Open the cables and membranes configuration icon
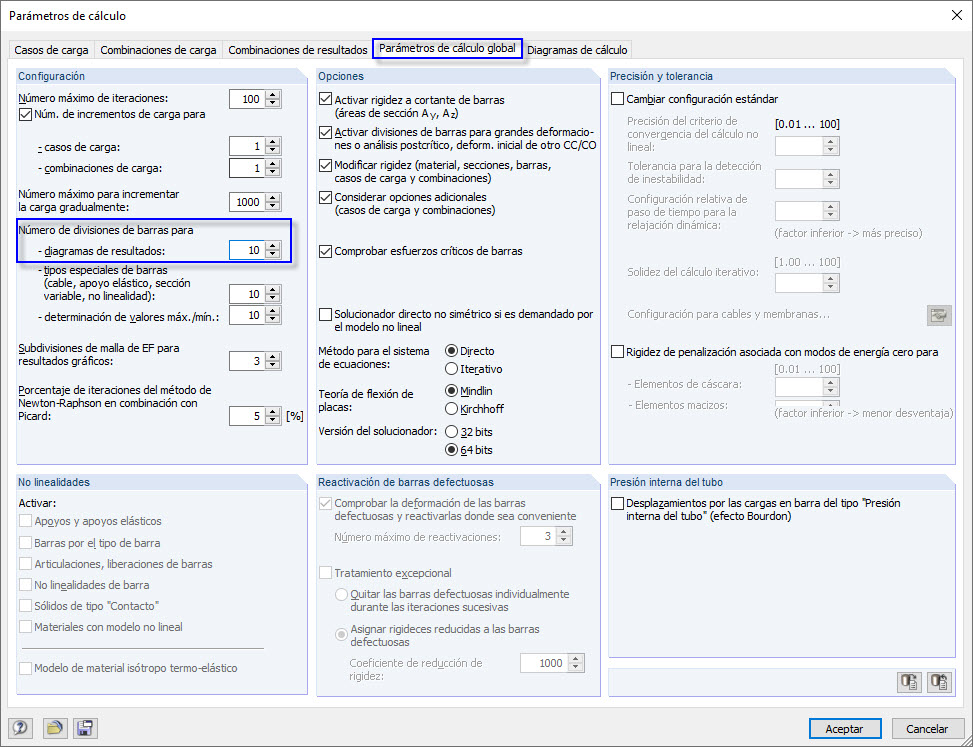The image size is (973, 747). tap(938, 314)
